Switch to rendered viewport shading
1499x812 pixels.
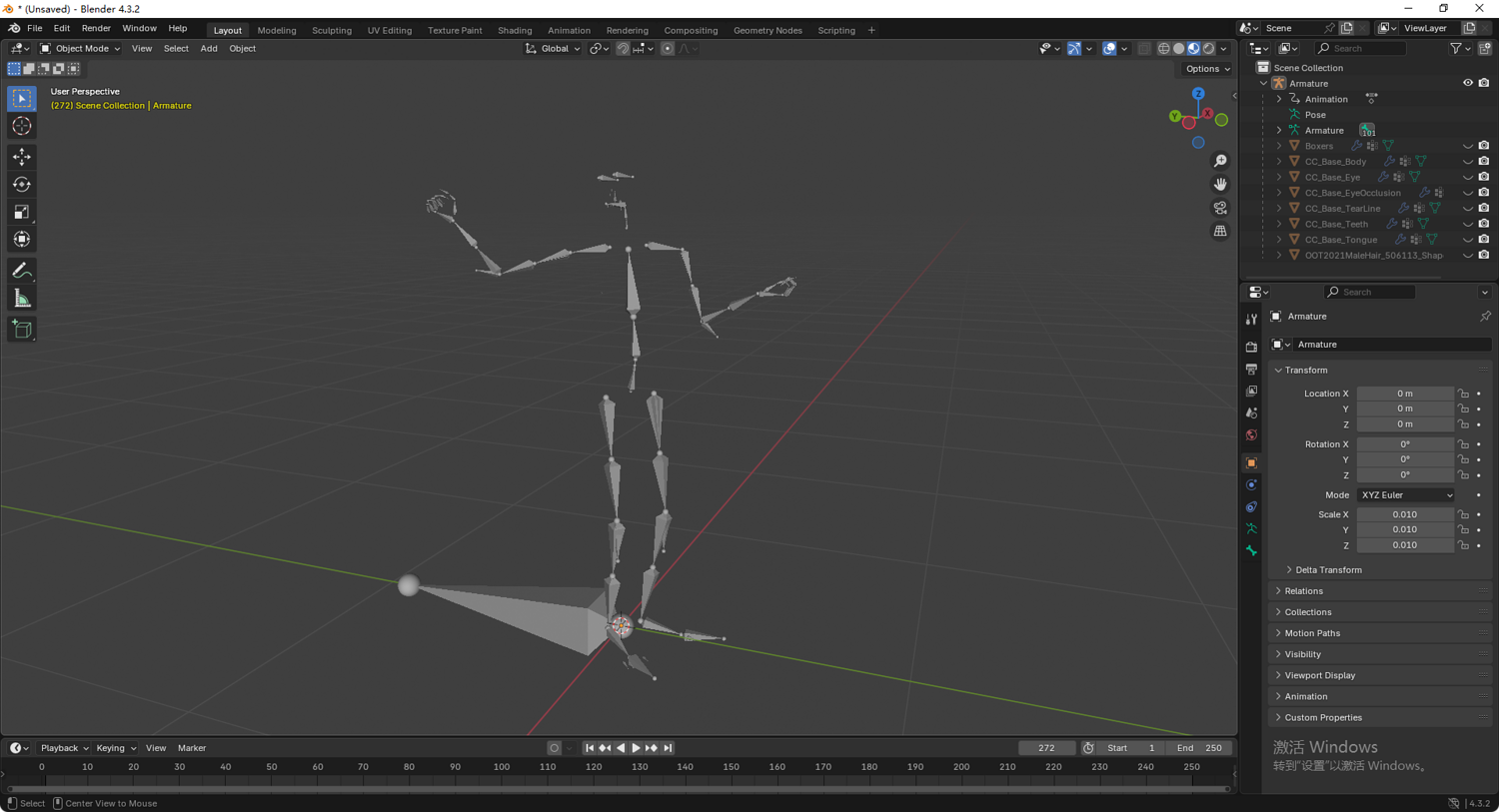point(1208,48)
